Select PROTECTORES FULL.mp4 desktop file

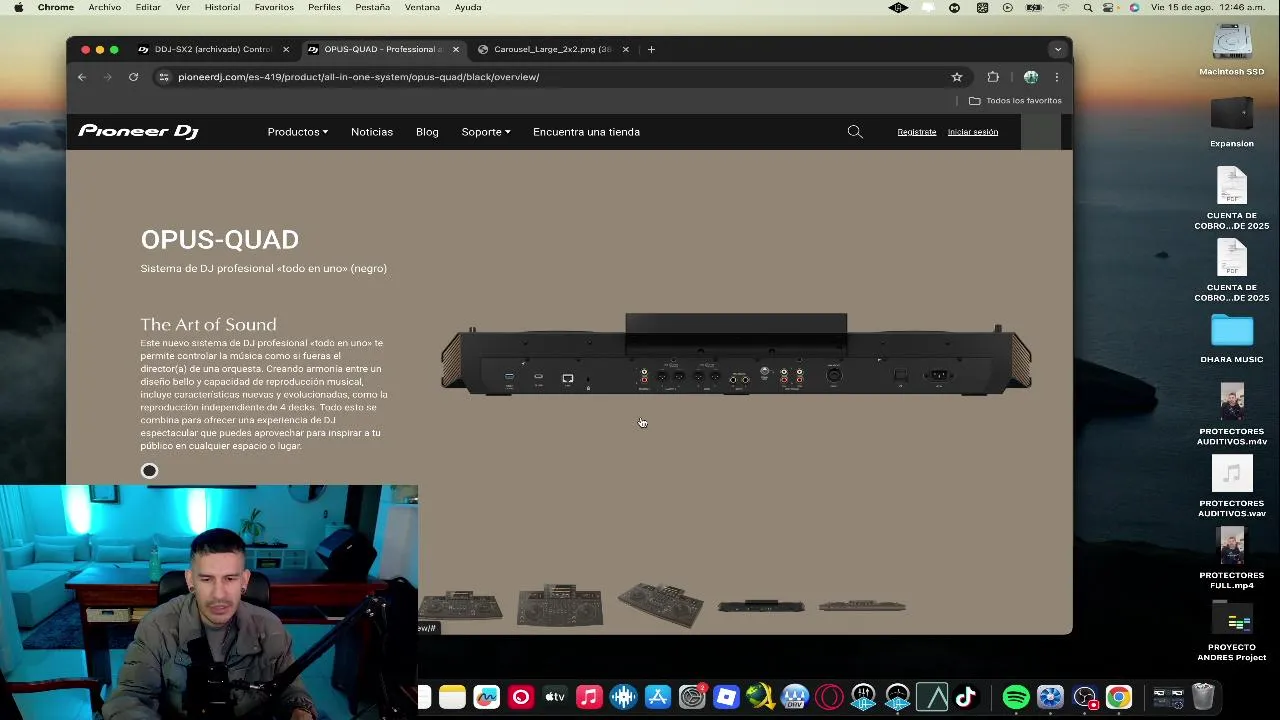(x=1232, y=559)
